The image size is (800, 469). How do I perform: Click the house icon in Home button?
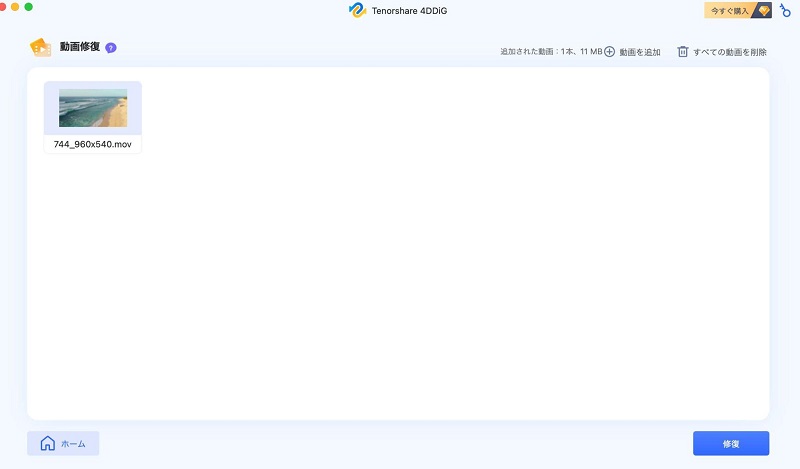[48, 443]
